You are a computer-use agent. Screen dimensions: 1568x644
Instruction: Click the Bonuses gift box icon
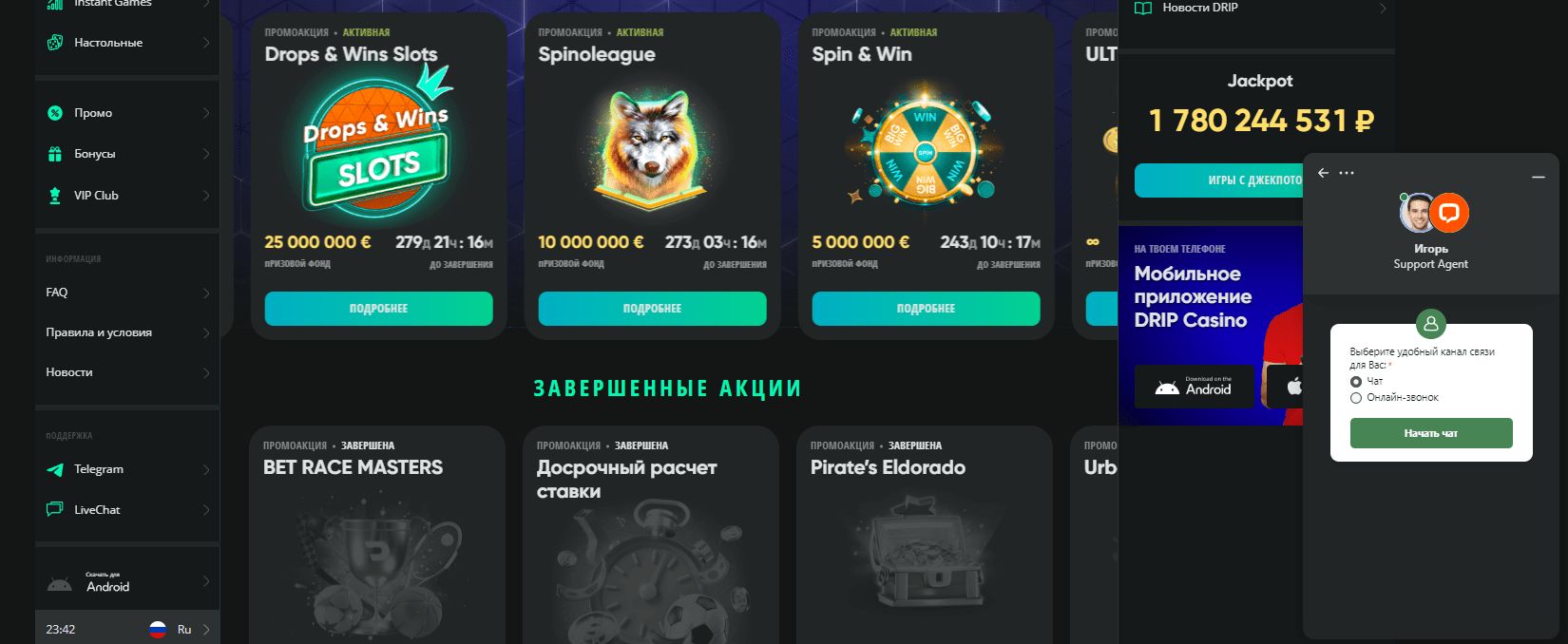coord(55,154)
